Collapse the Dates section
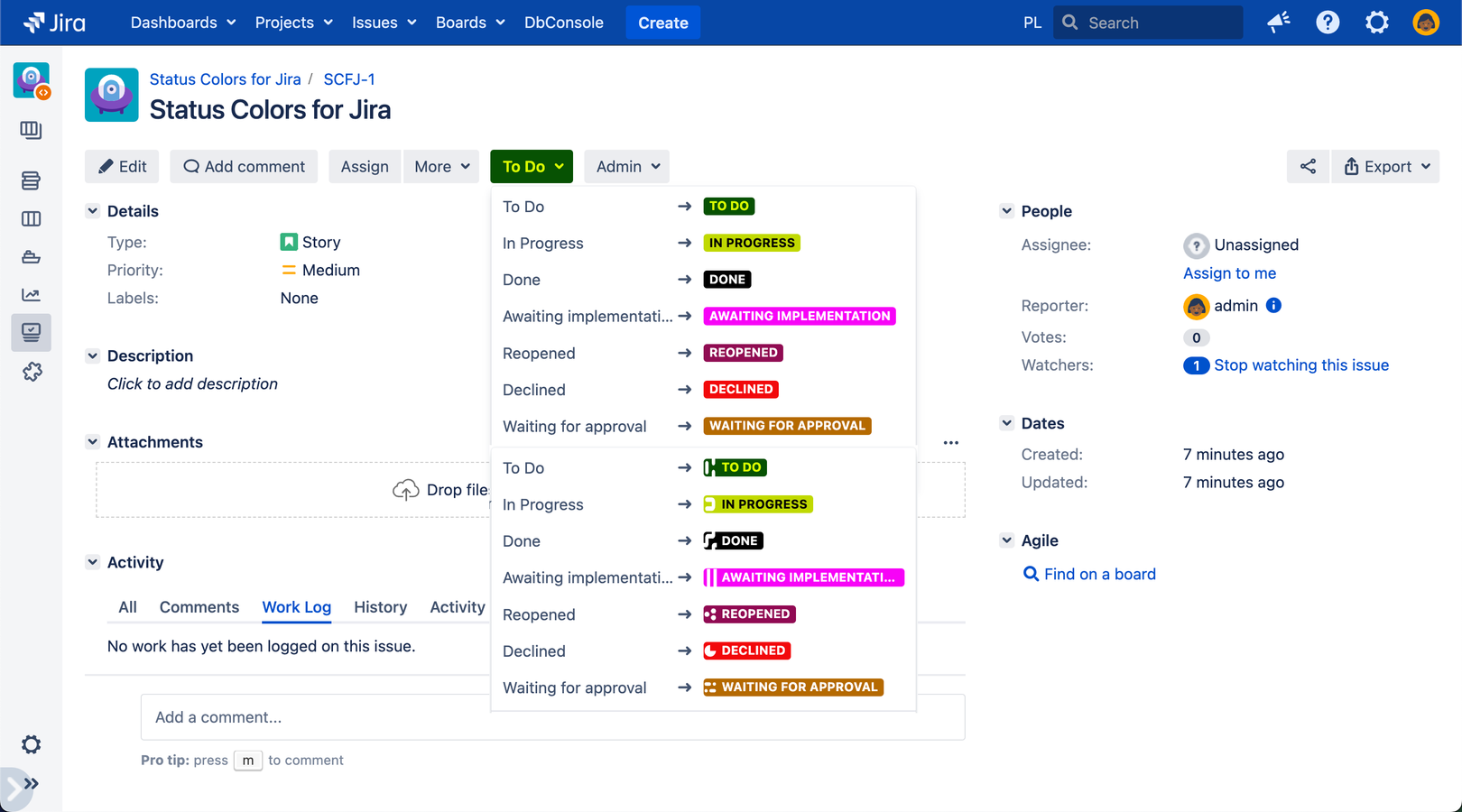This screenshot has height=812, width=1462. click(1006, 423)
